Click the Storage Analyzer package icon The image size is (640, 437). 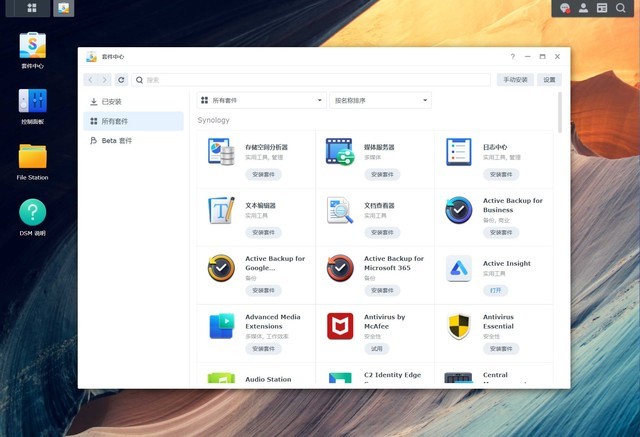coord(221,152)
